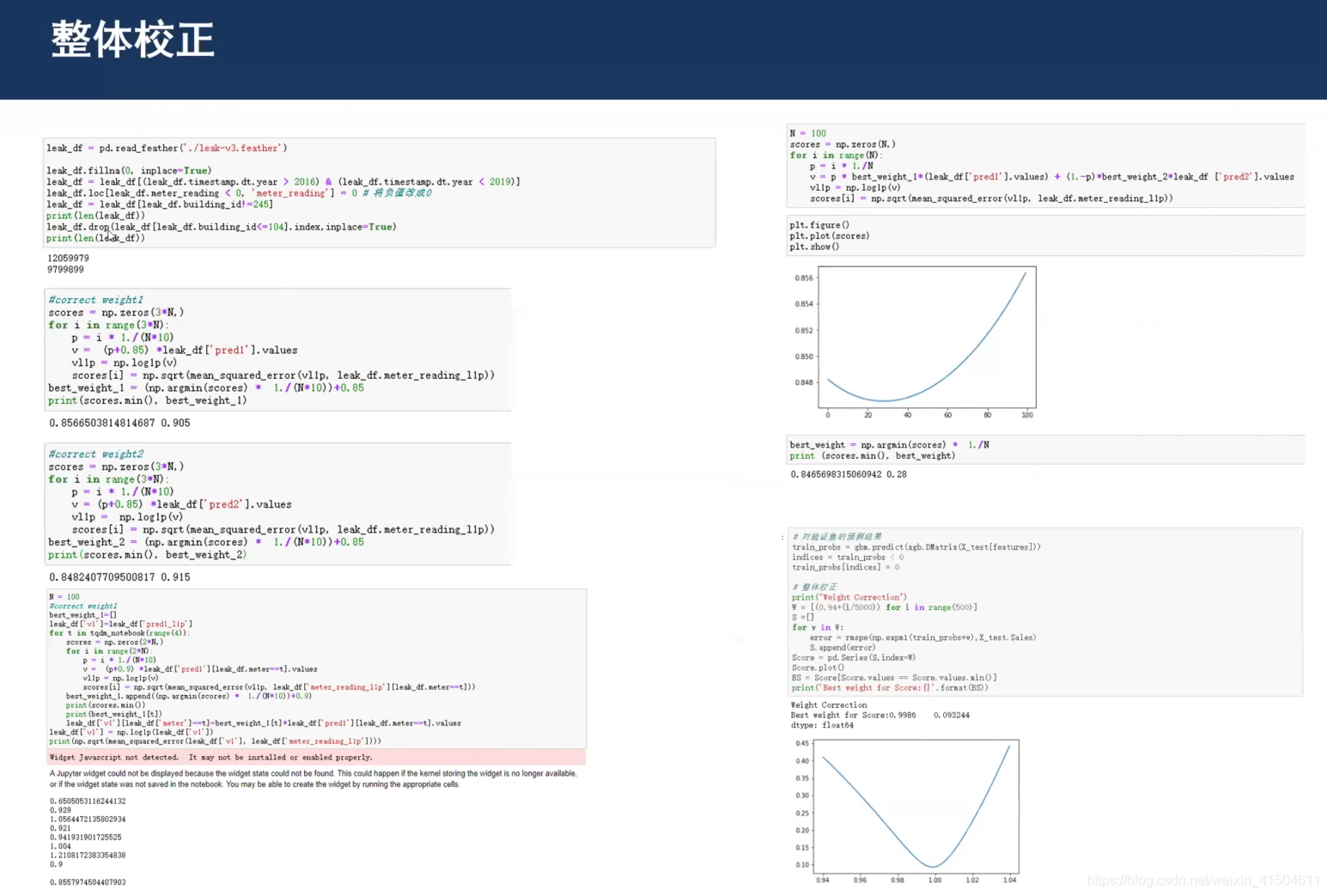Select the output value '9799899'
1327x896 pixels.
65,270
